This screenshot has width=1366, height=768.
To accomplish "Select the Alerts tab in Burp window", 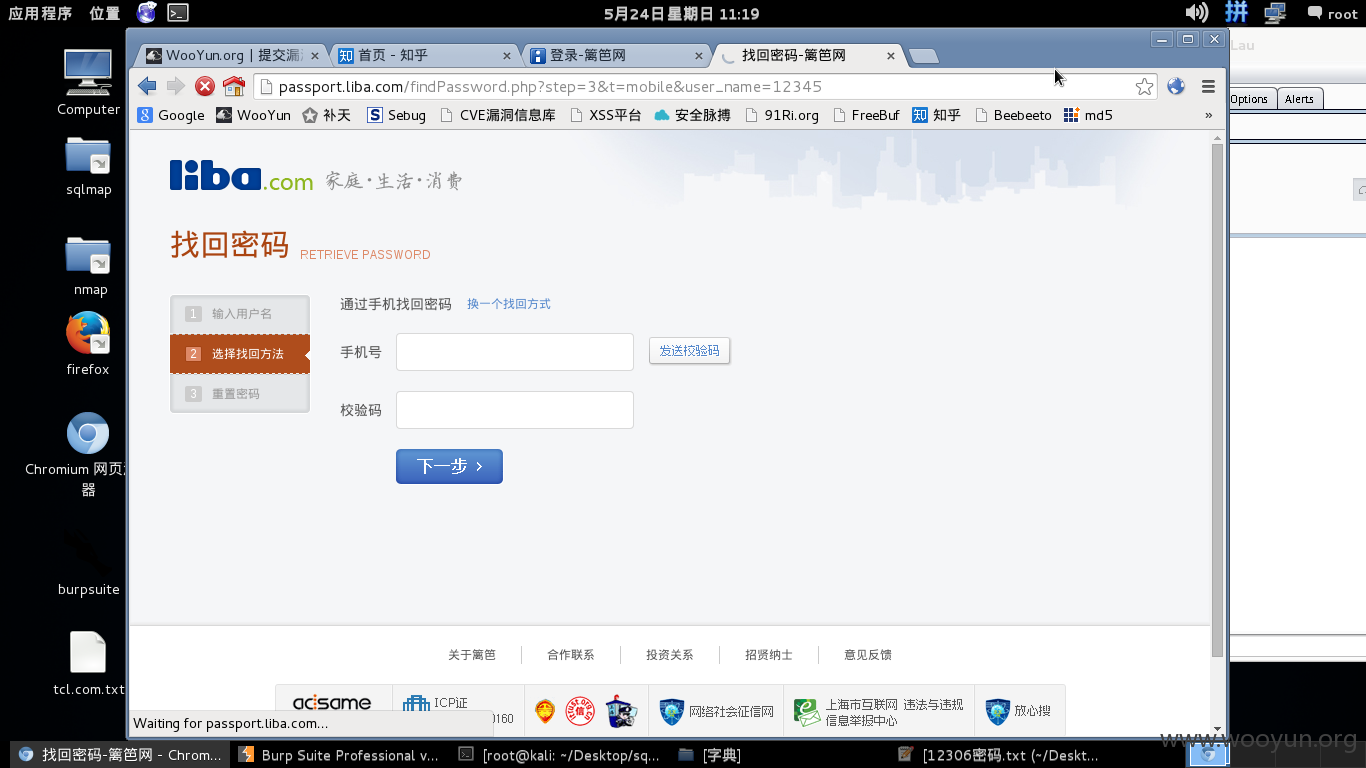I will point(1299,99).
